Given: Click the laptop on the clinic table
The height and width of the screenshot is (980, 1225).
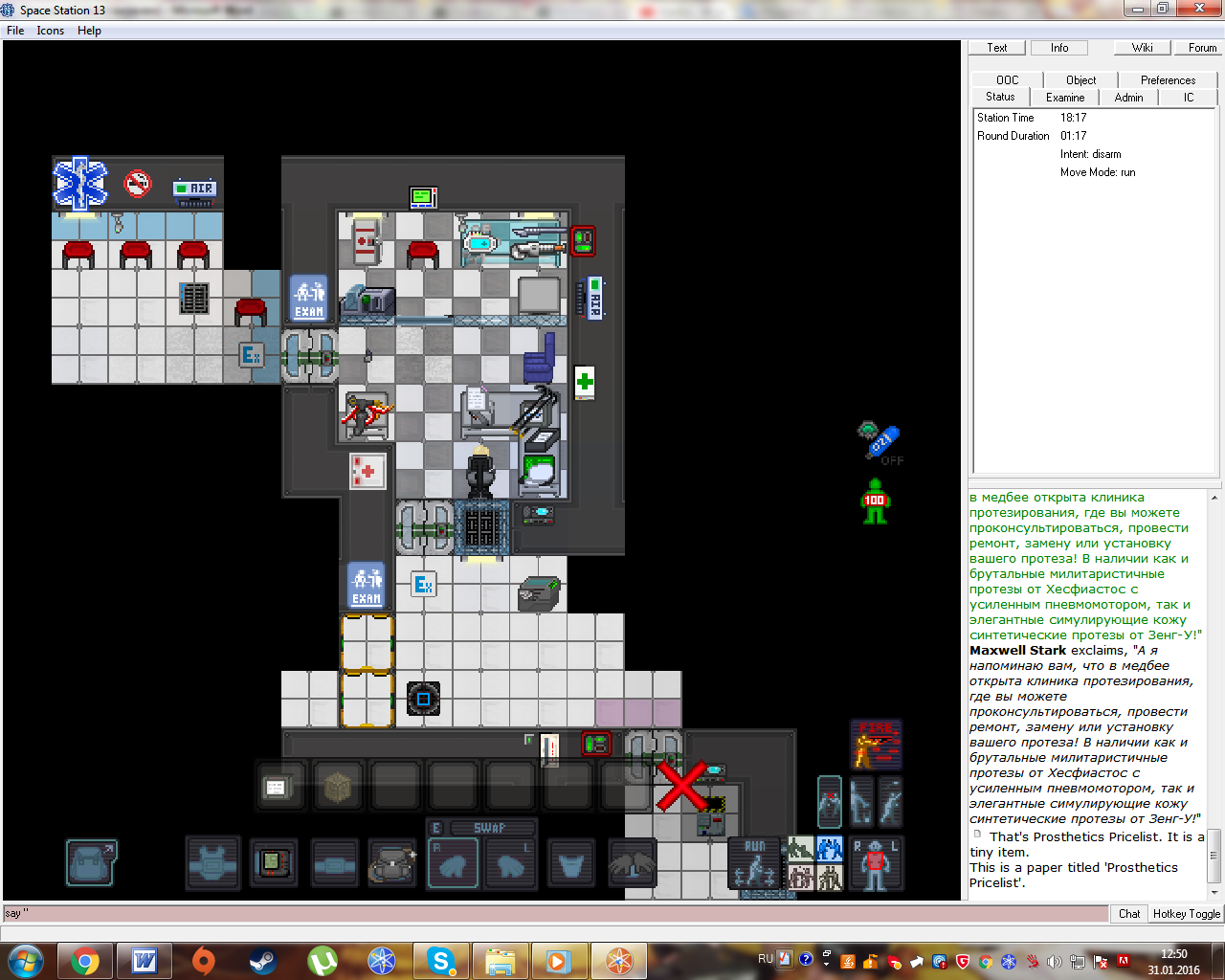Looking at the screenshot, I should [x=539, y=472].
